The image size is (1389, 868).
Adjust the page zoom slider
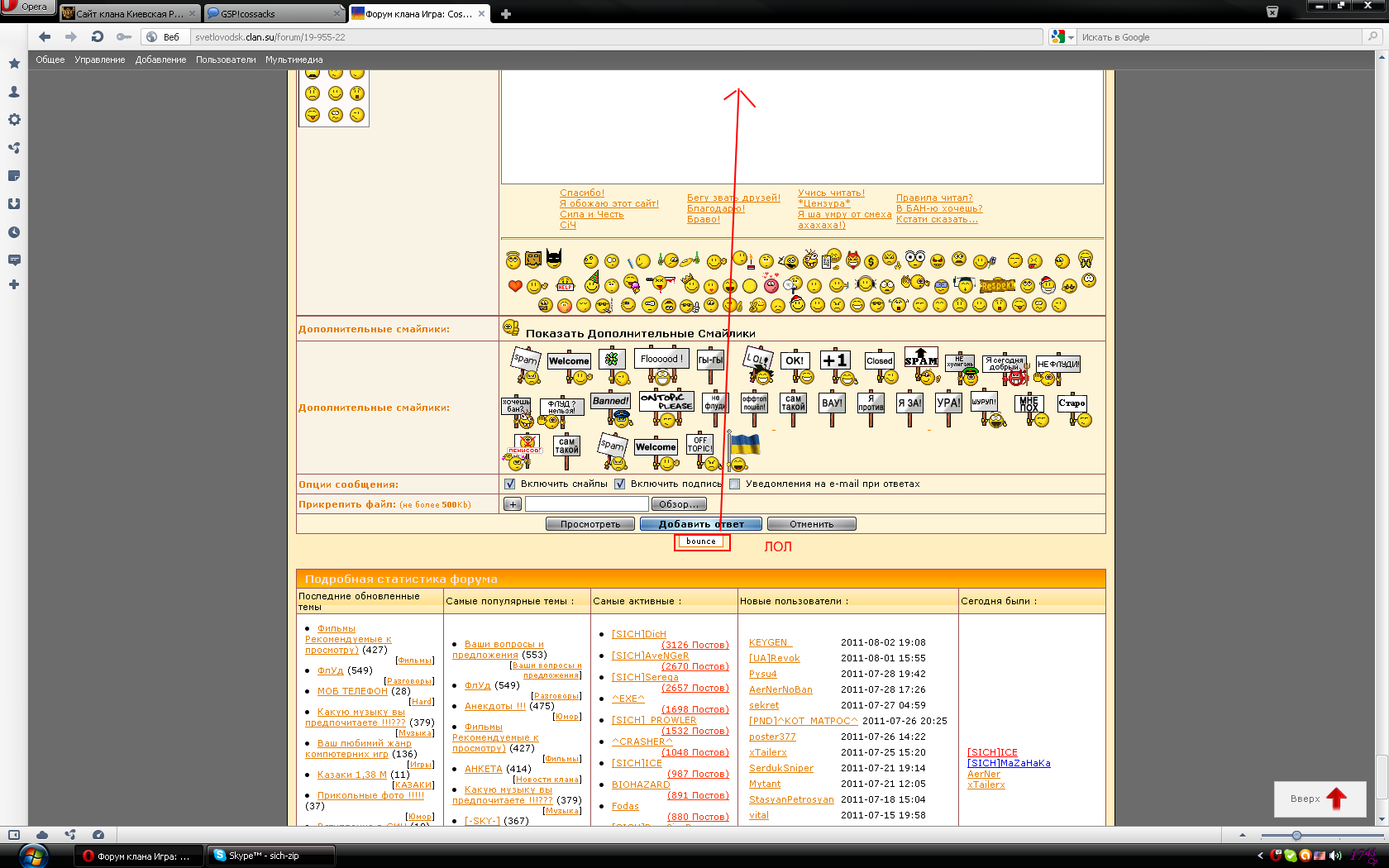[x=1296, y=836]
